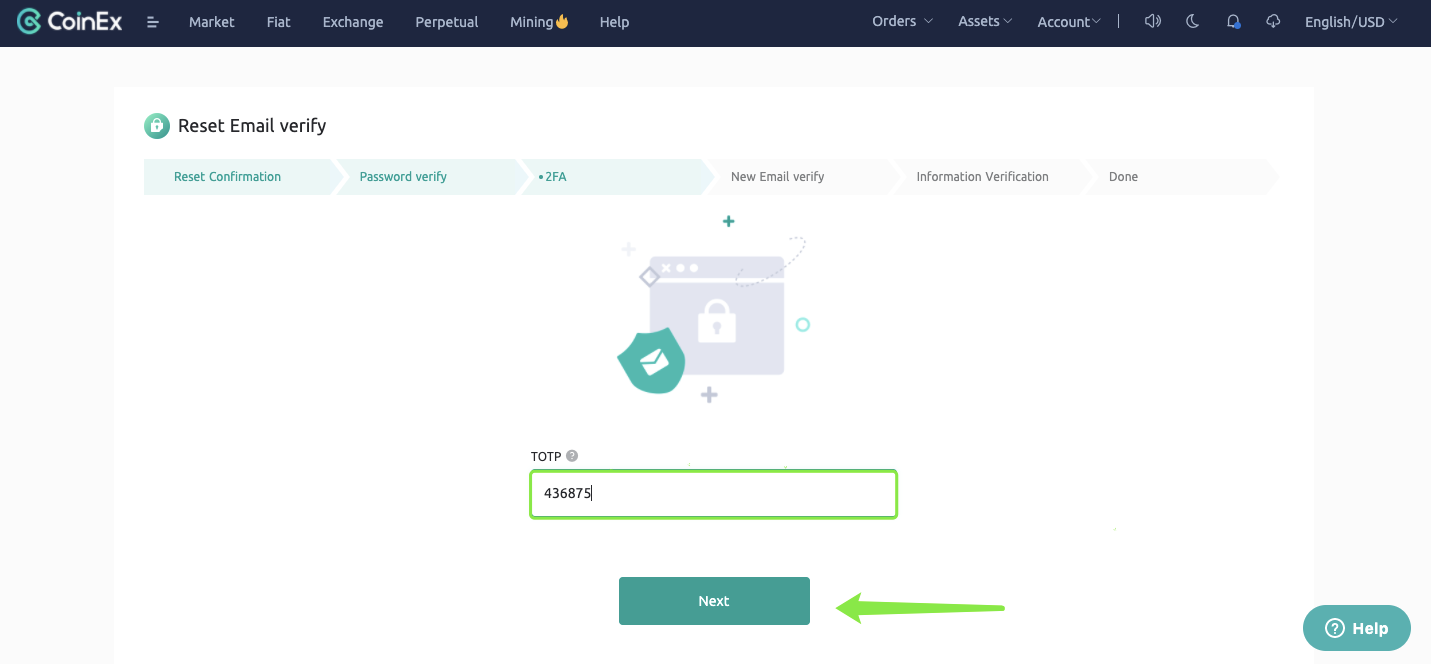Click the speaker announcements icon
This screenshot has height=664, width=1431.
(x=1152, y=21)
